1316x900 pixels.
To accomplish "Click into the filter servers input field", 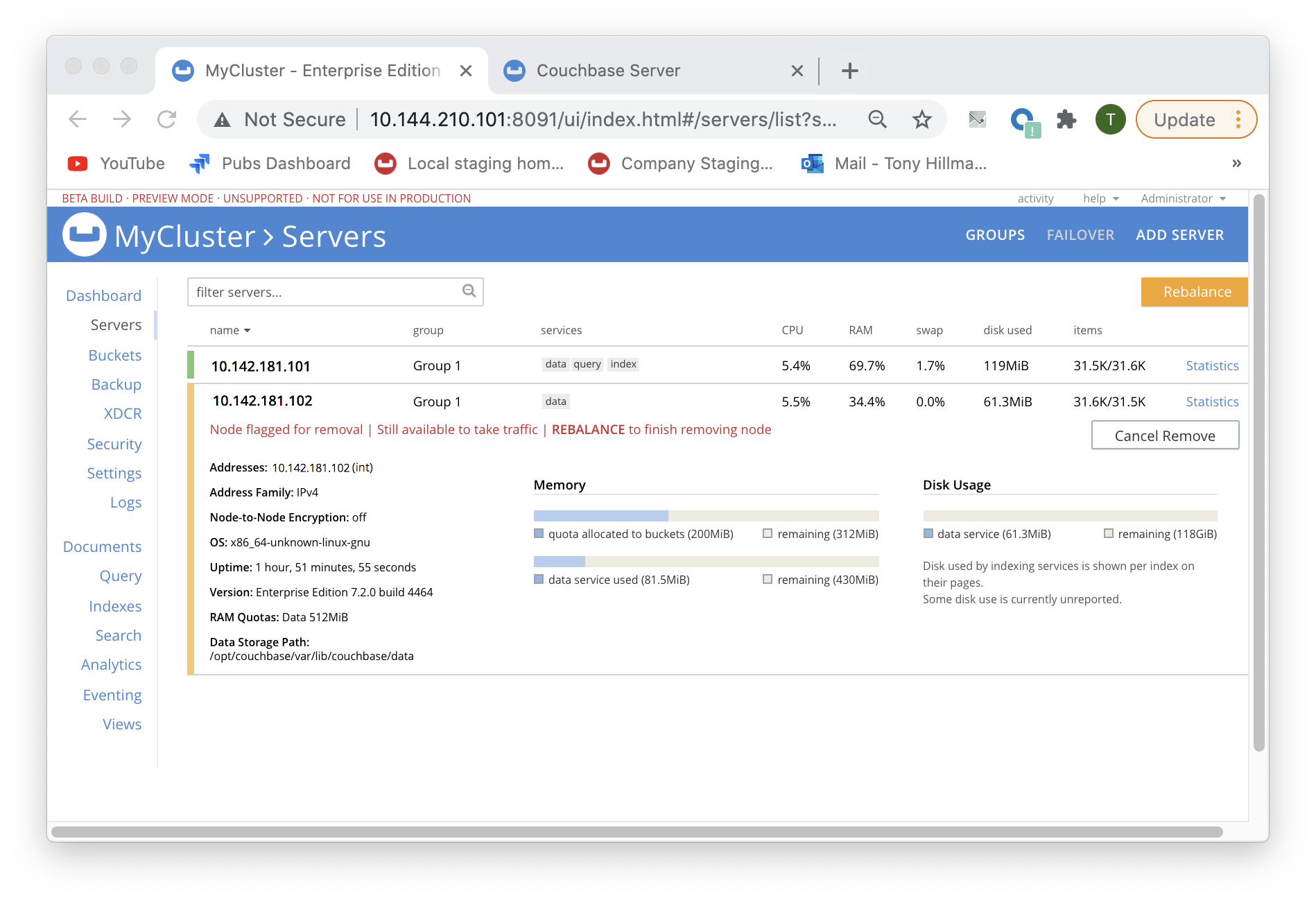I will point(324,292).
